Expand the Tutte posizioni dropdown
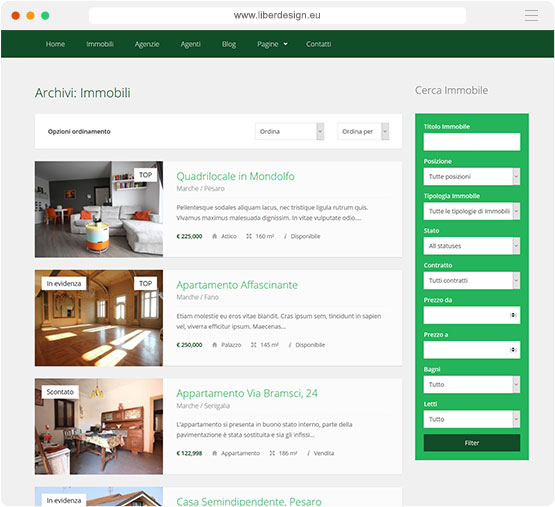 pyautogui.click(x=471, y=176)
